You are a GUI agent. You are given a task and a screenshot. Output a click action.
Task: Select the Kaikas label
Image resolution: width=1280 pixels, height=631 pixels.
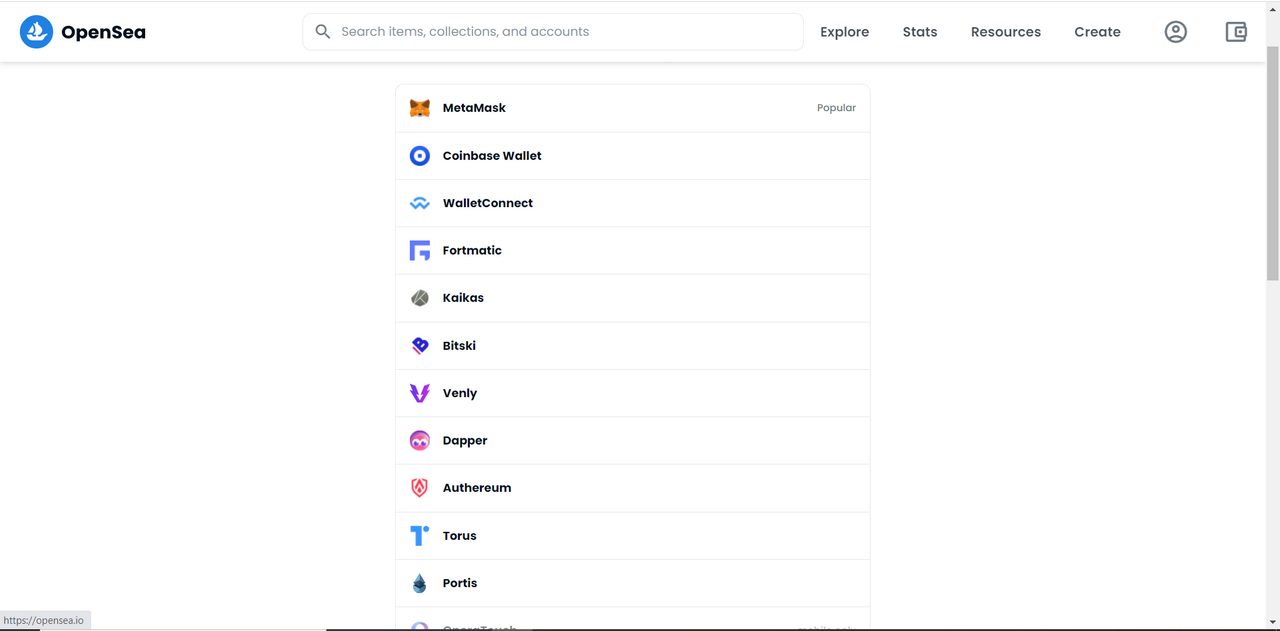463,298
